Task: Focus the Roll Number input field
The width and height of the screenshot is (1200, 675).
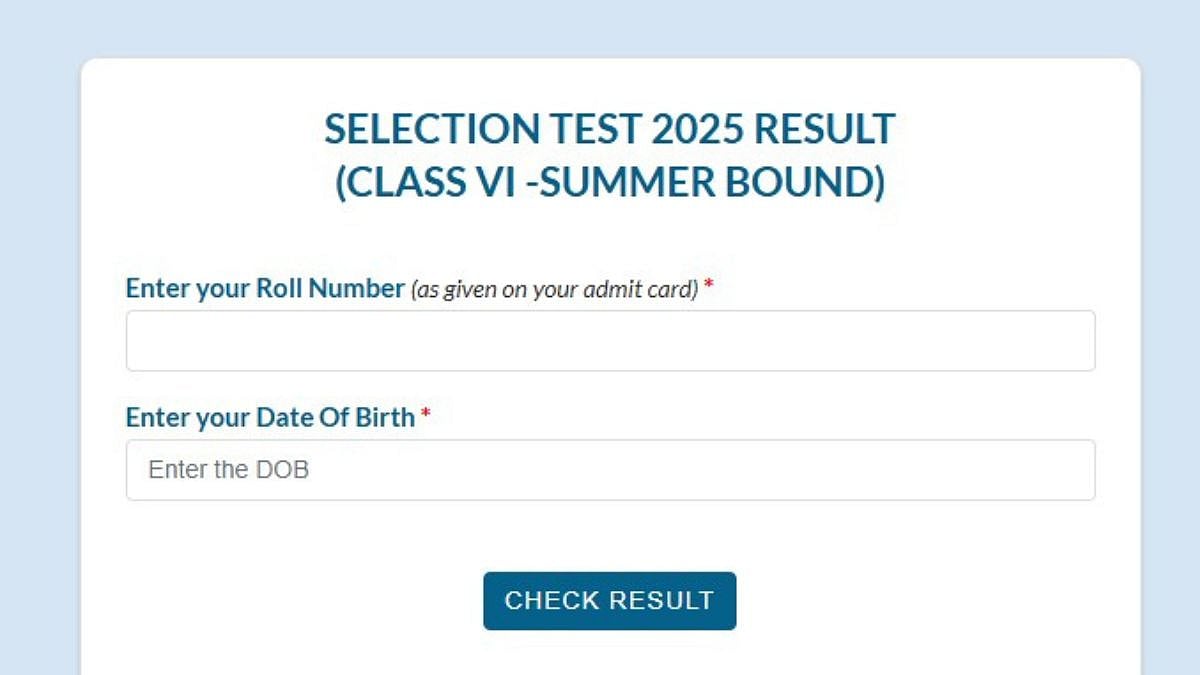Action: click(610, 341)
